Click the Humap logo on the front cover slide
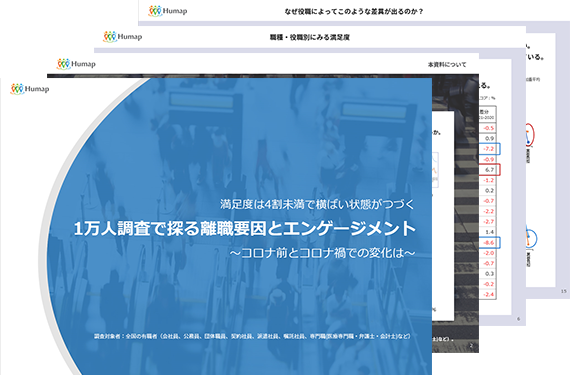Viewport: 570px width, 375px height. 29,89
